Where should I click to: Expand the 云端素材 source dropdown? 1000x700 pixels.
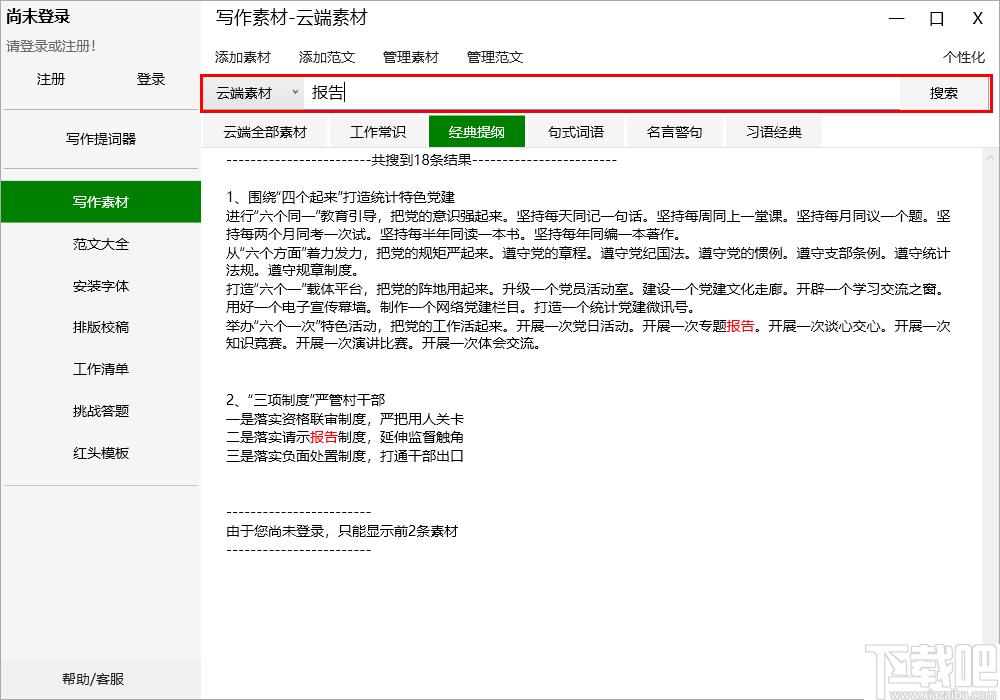pyautogui.click(x=256, y=93)
